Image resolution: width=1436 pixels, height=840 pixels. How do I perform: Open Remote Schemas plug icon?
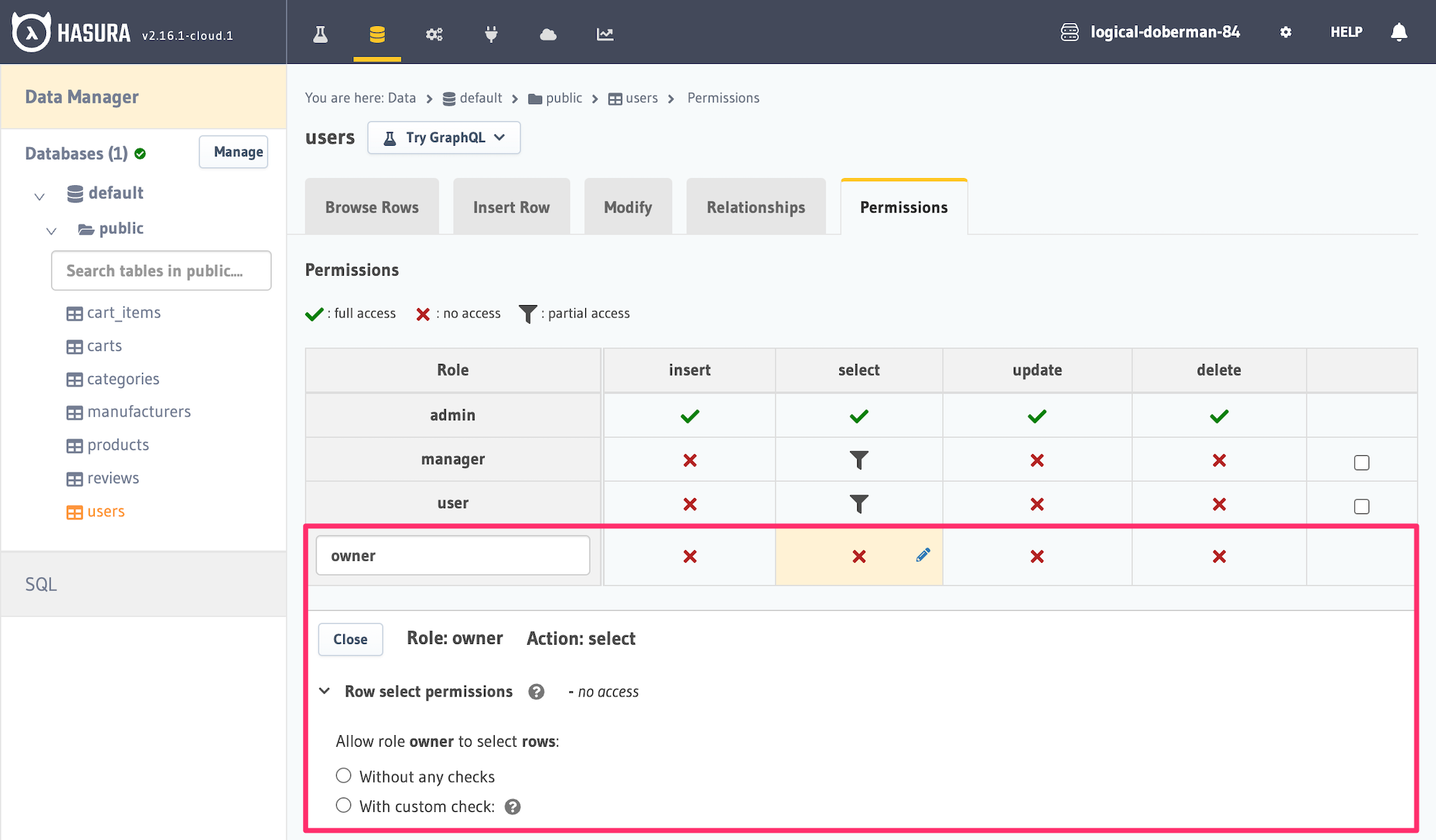(491, 34)
